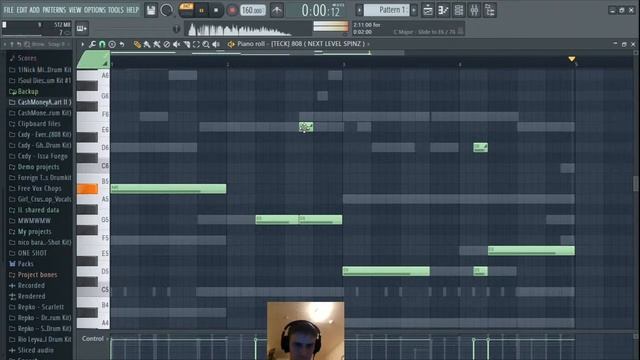
Task: Click the time display 0:00:12
Action: (x=321, y=11)
